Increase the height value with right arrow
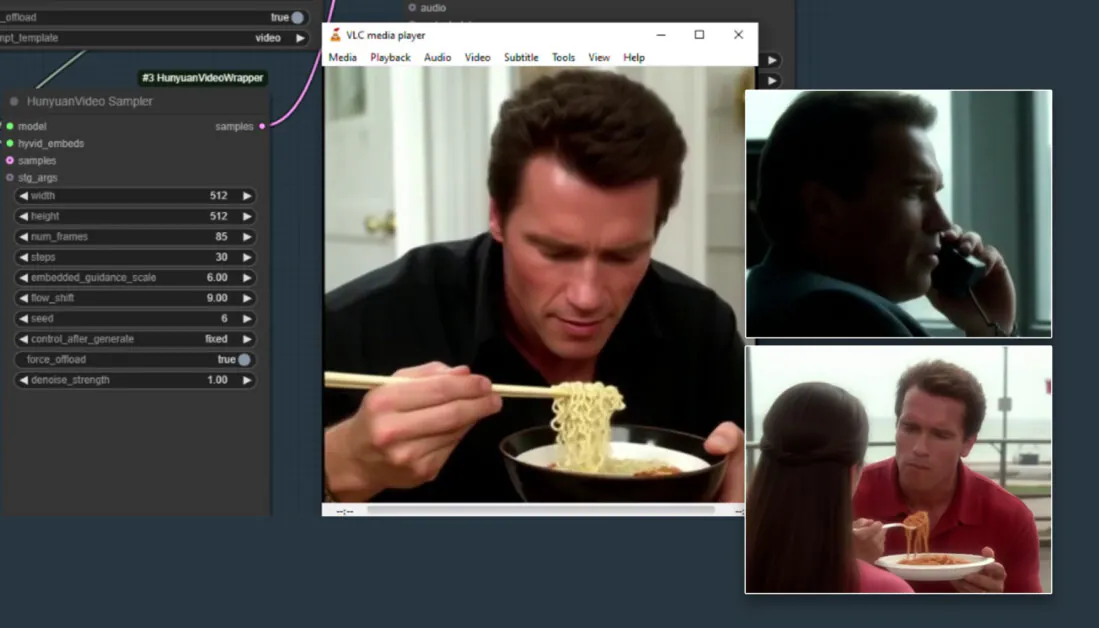The width and height of the screenshot is (1099, 628). click(247, 216)
